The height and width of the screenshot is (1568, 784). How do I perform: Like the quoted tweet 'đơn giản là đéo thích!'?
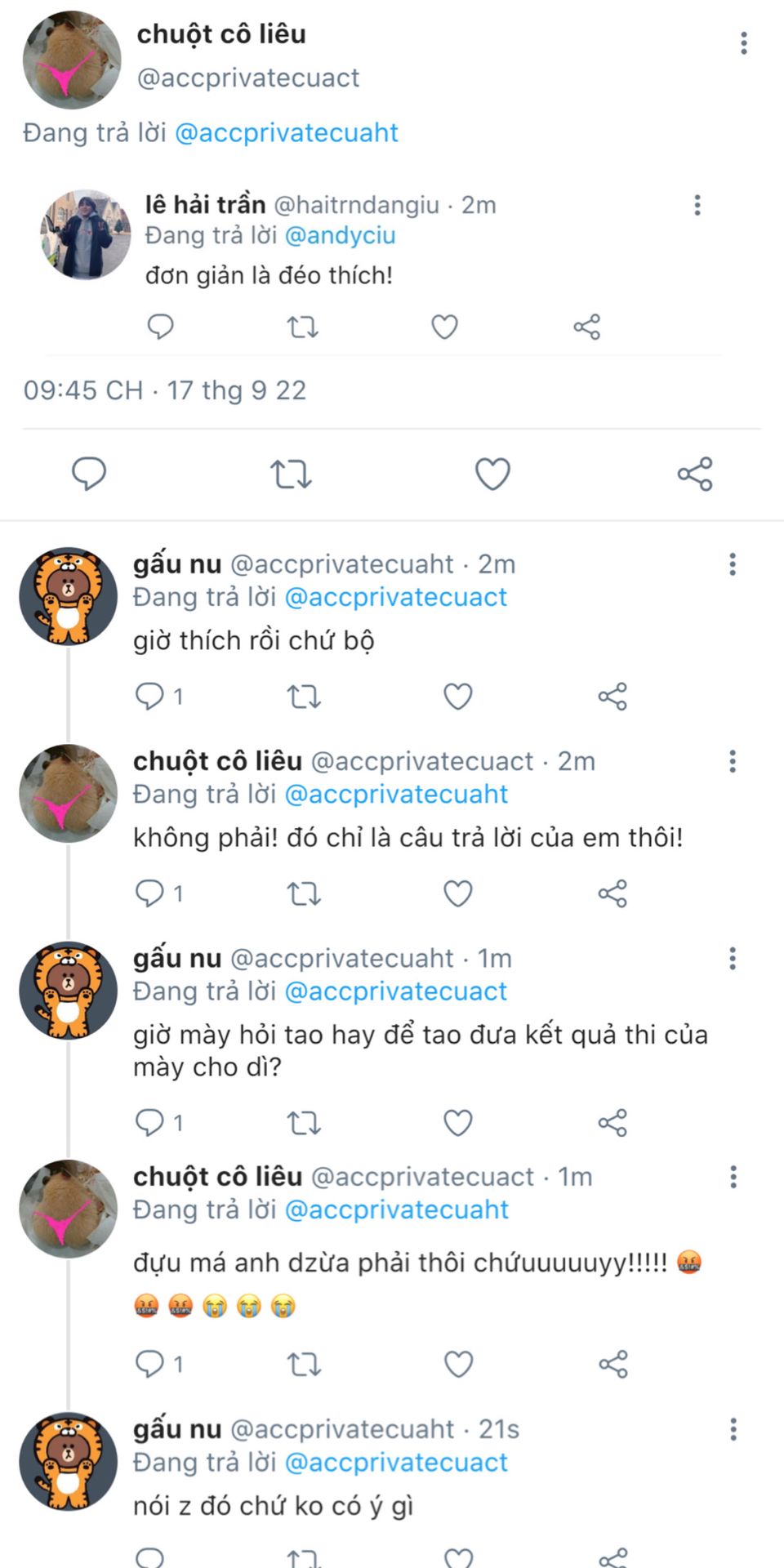444,327
